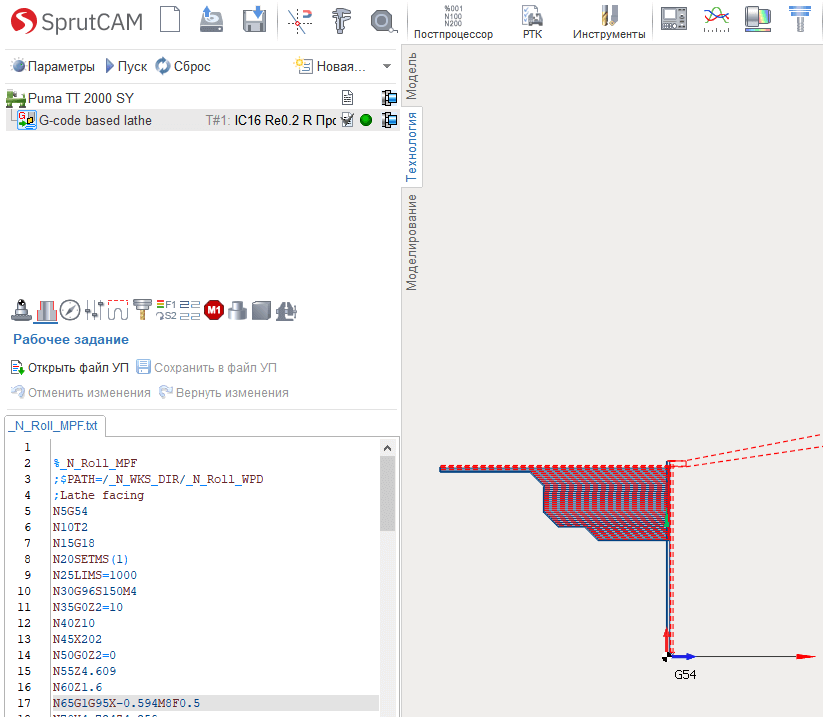Click the blue milling cutter icon
The image size is (823, 717).
coord(800,19)
